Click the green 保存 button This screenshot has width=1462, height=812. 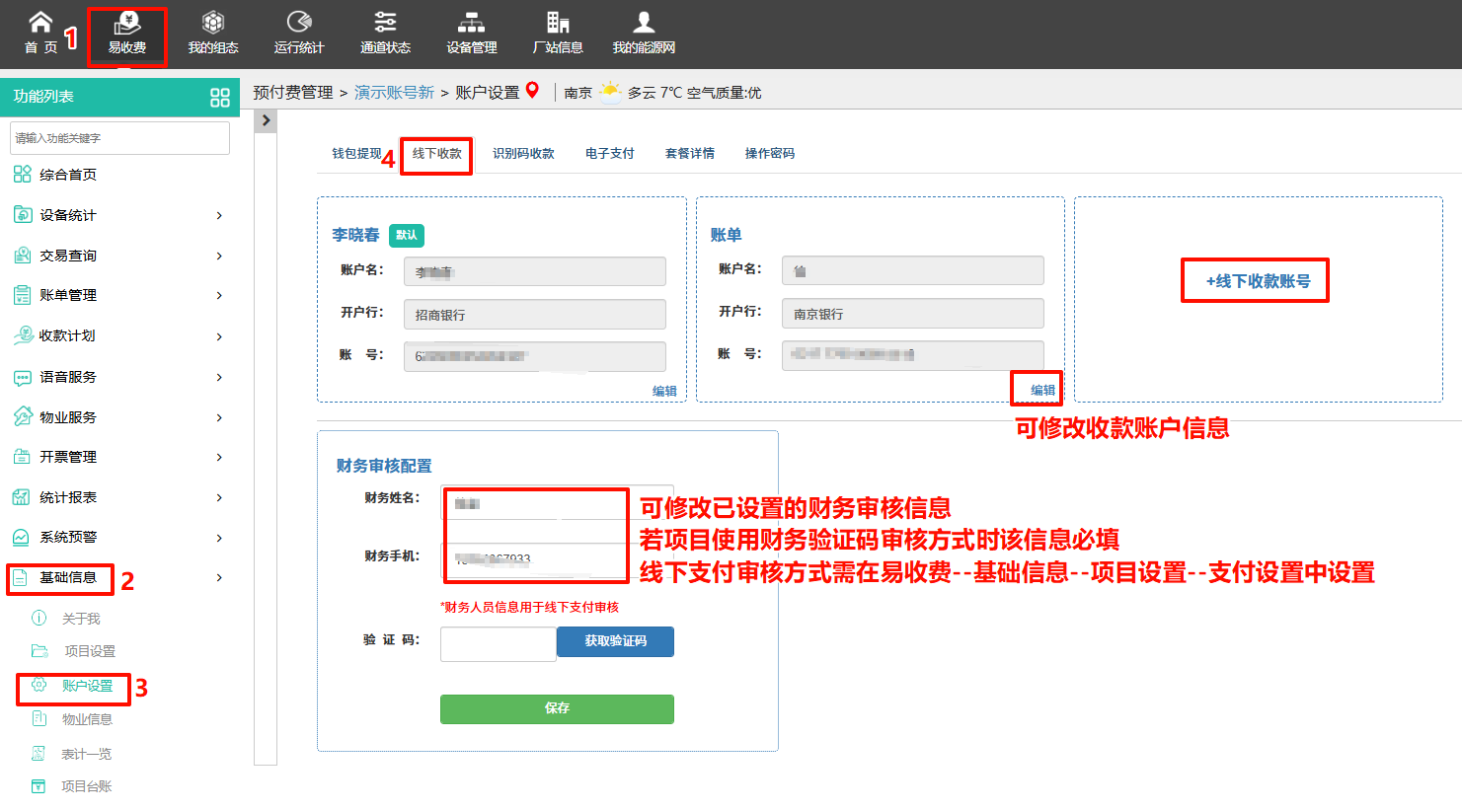557,708
